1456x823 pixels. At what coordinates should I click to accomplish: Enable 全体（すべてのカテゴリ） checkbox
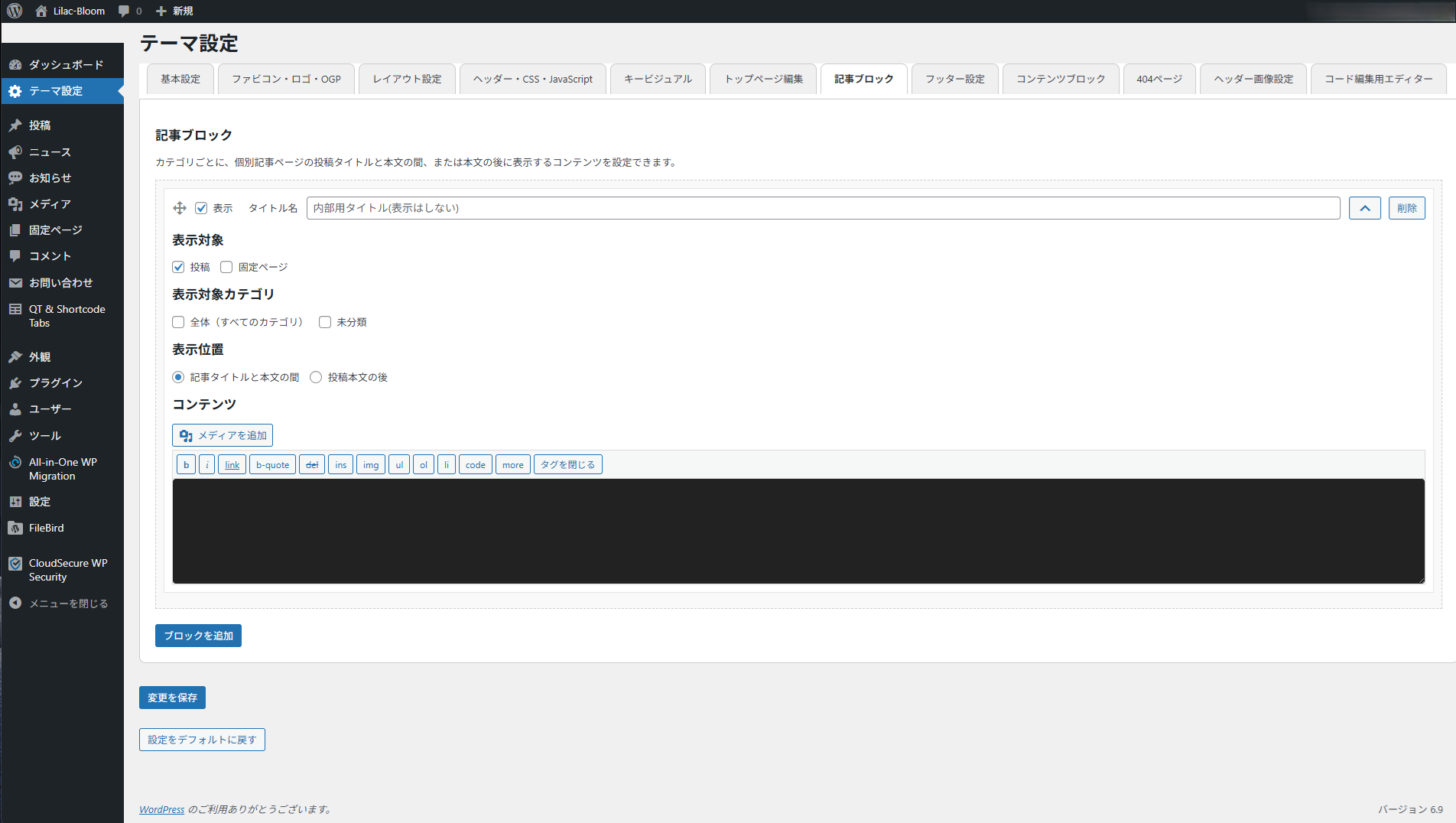coord(178,322)
